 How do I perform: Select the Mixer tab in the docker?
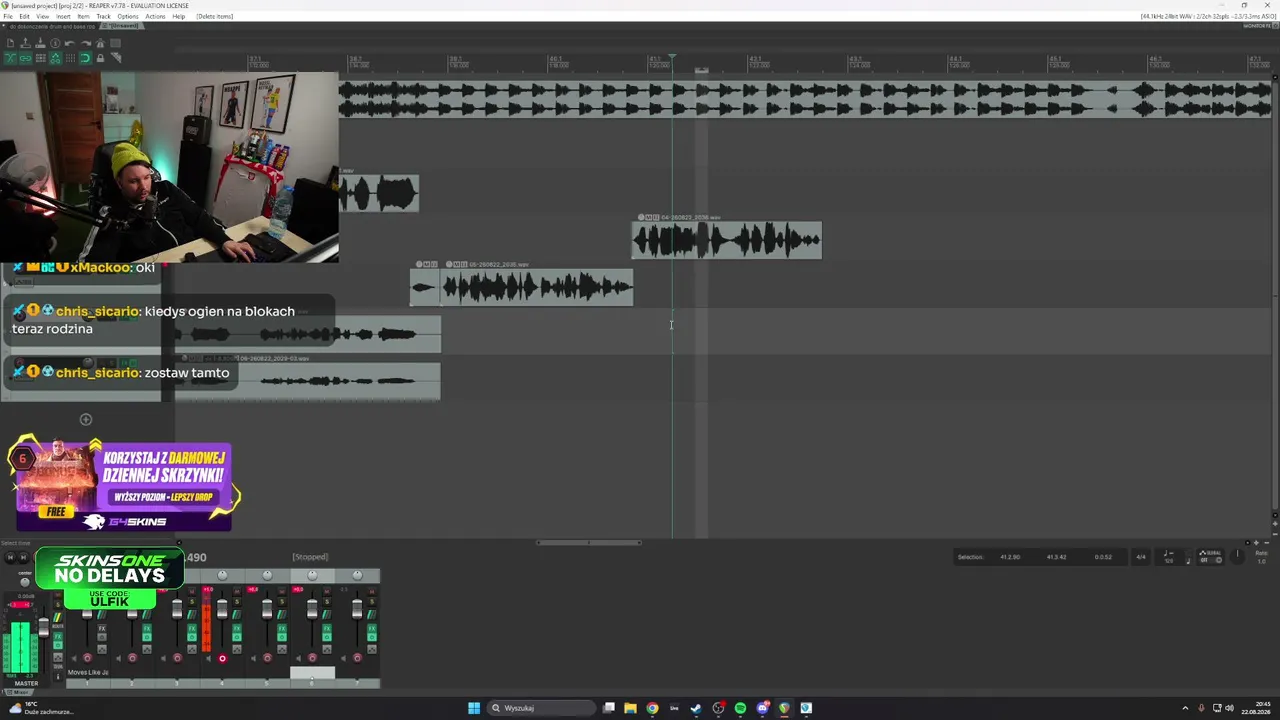(18, 692)
